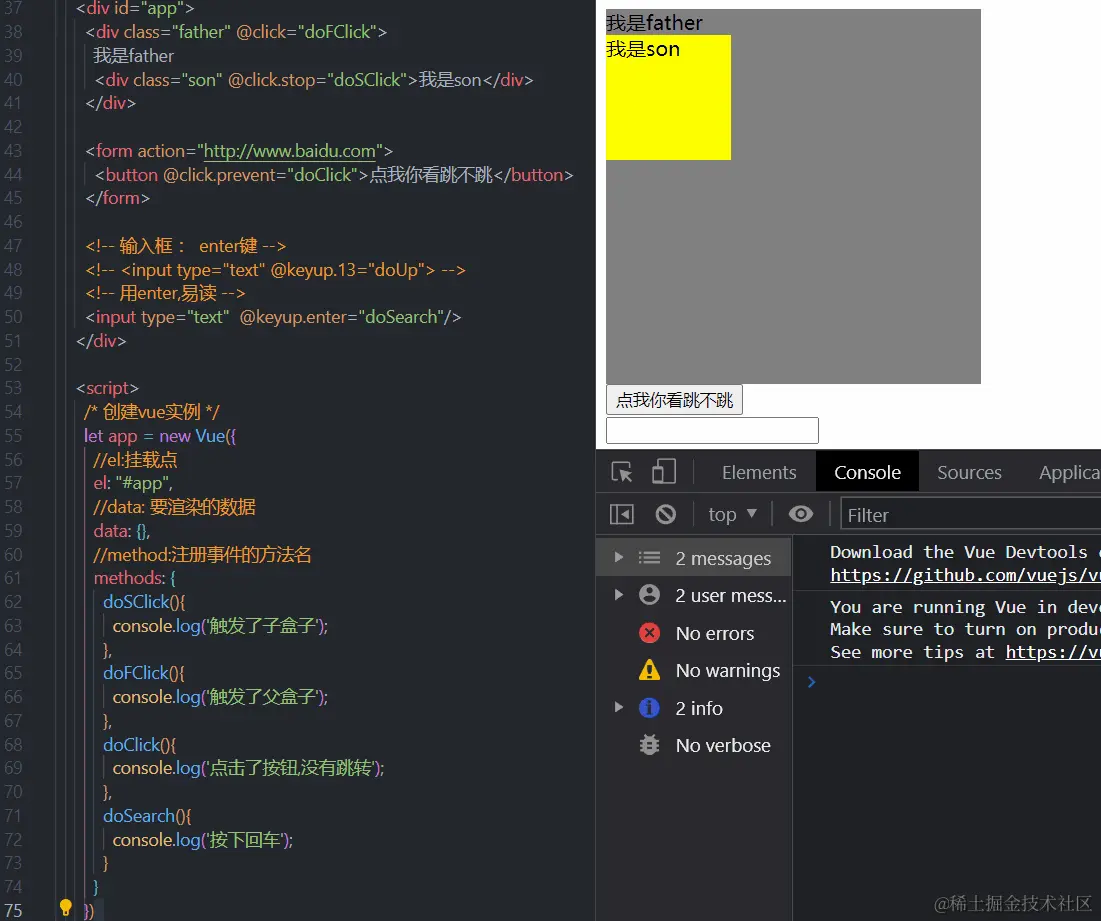The height and width of the screenshot is (921, 1101).
Task: Click the doSClick(){ method definition
Action: click(144, 602)
